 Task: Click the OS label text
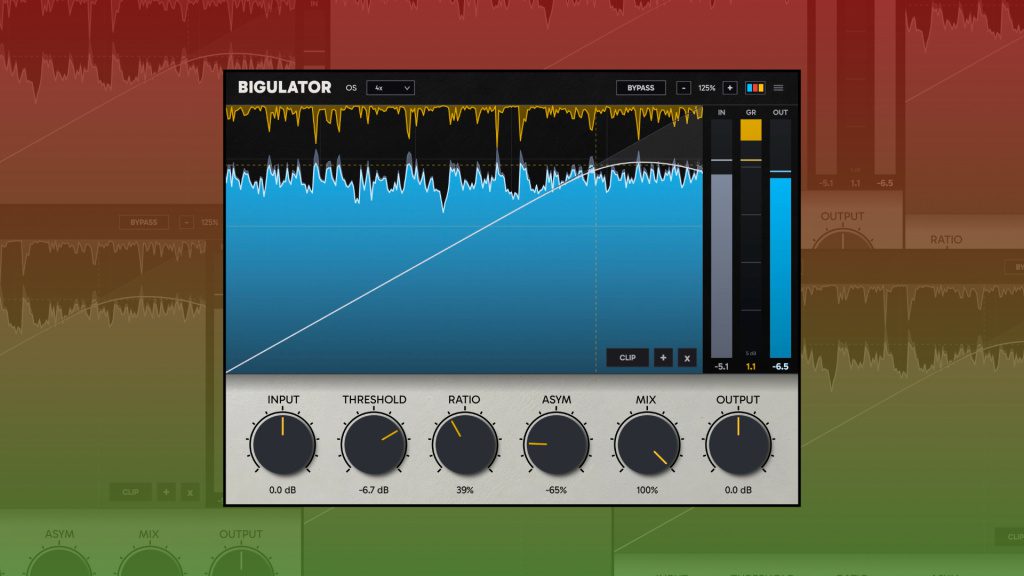click(351, 88)
